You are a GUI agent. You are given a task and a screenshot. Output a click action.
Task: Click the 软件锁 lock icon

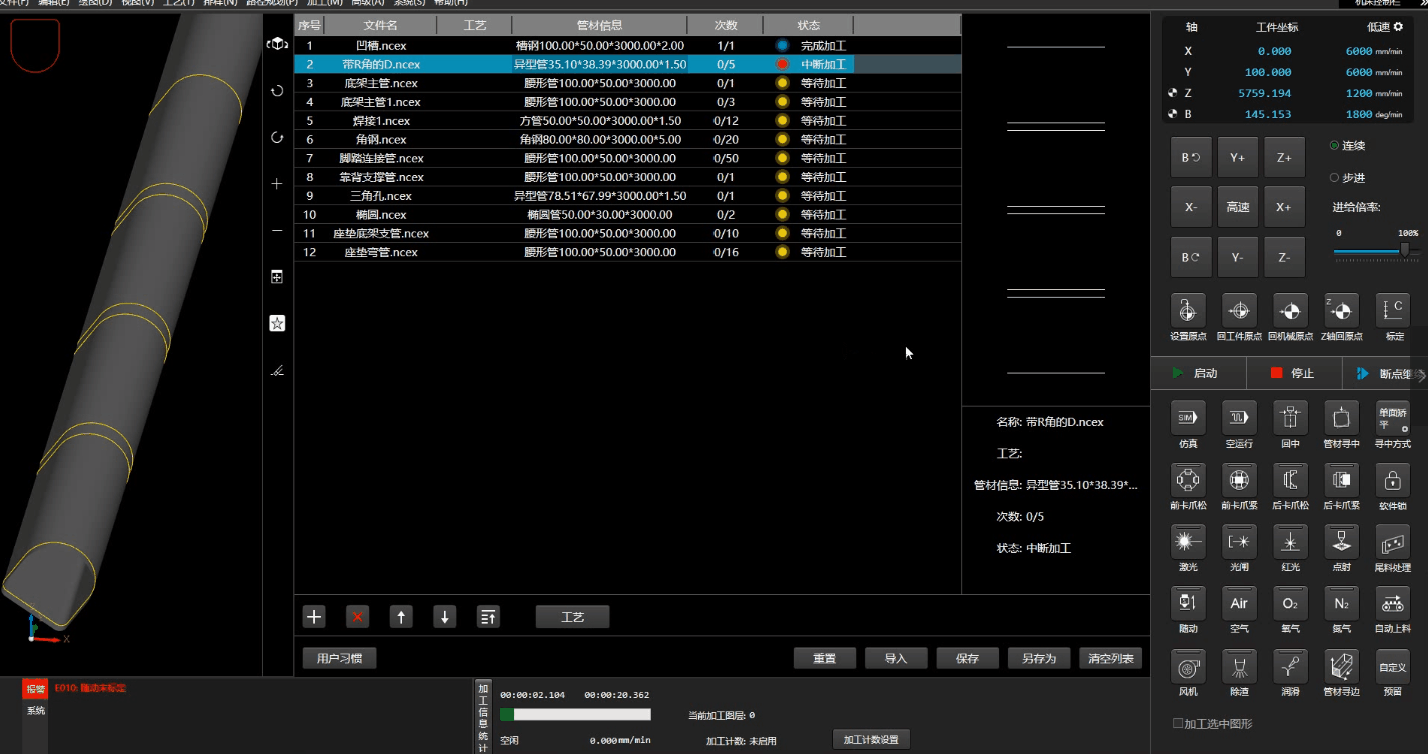point(1393,480)
